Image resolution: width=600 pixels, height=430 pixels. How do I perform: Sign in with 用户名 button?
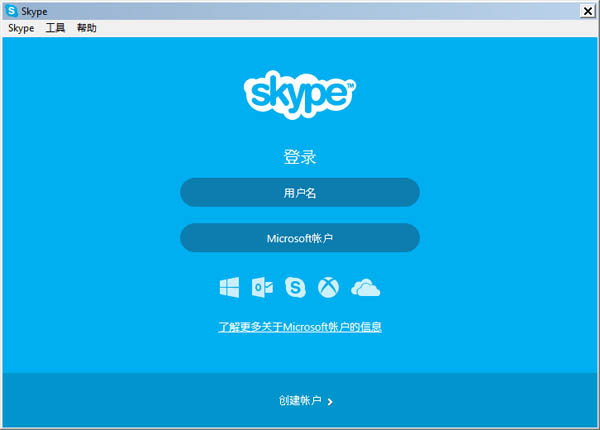[300, 192]
